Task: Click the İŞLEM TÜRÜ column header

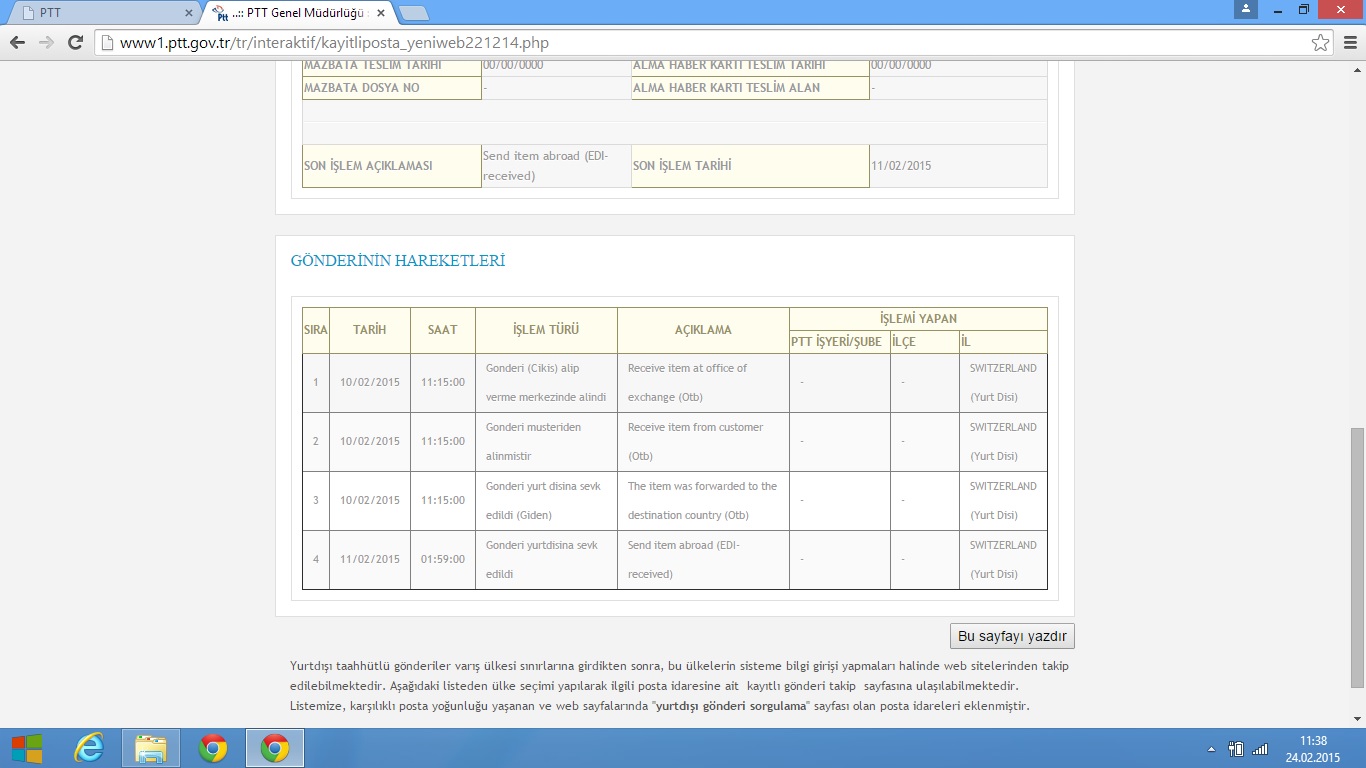Action: pyautogui.click(x=546, y=330)
